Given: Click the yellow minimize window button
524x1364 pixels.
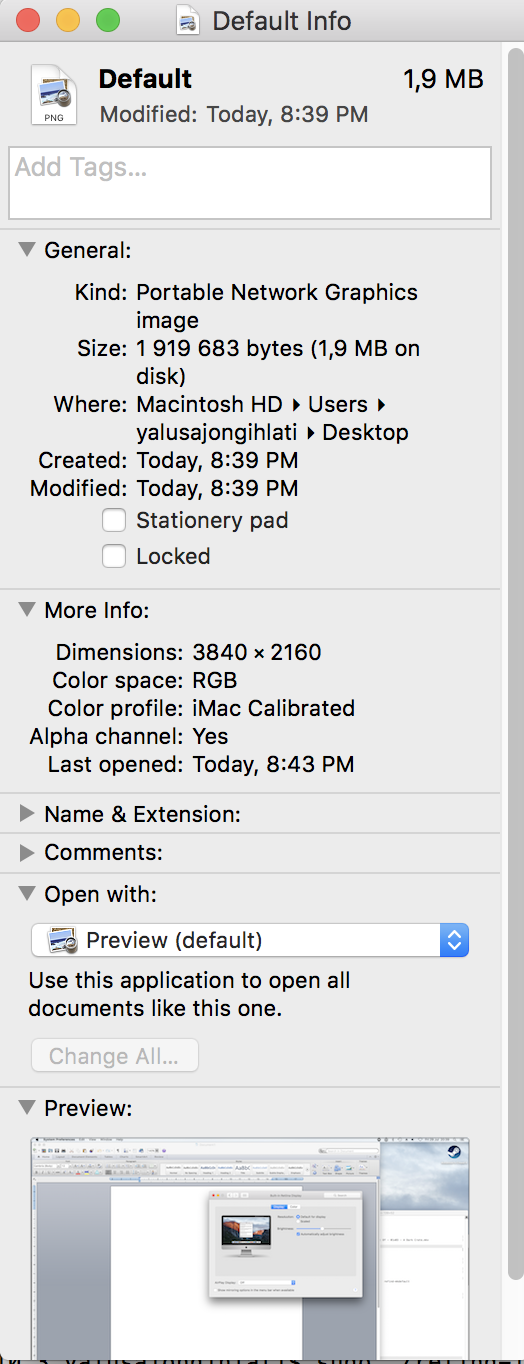Looking at the screenshot, I should coord(67,20).
